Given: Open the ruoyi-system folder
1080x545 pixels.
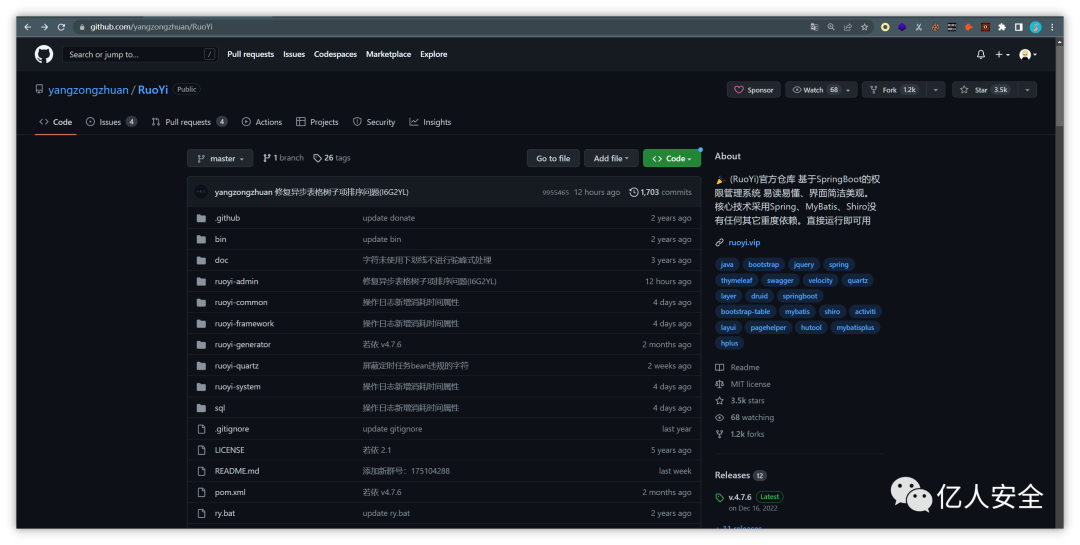Looking at the screenshot, I should 238,387.
